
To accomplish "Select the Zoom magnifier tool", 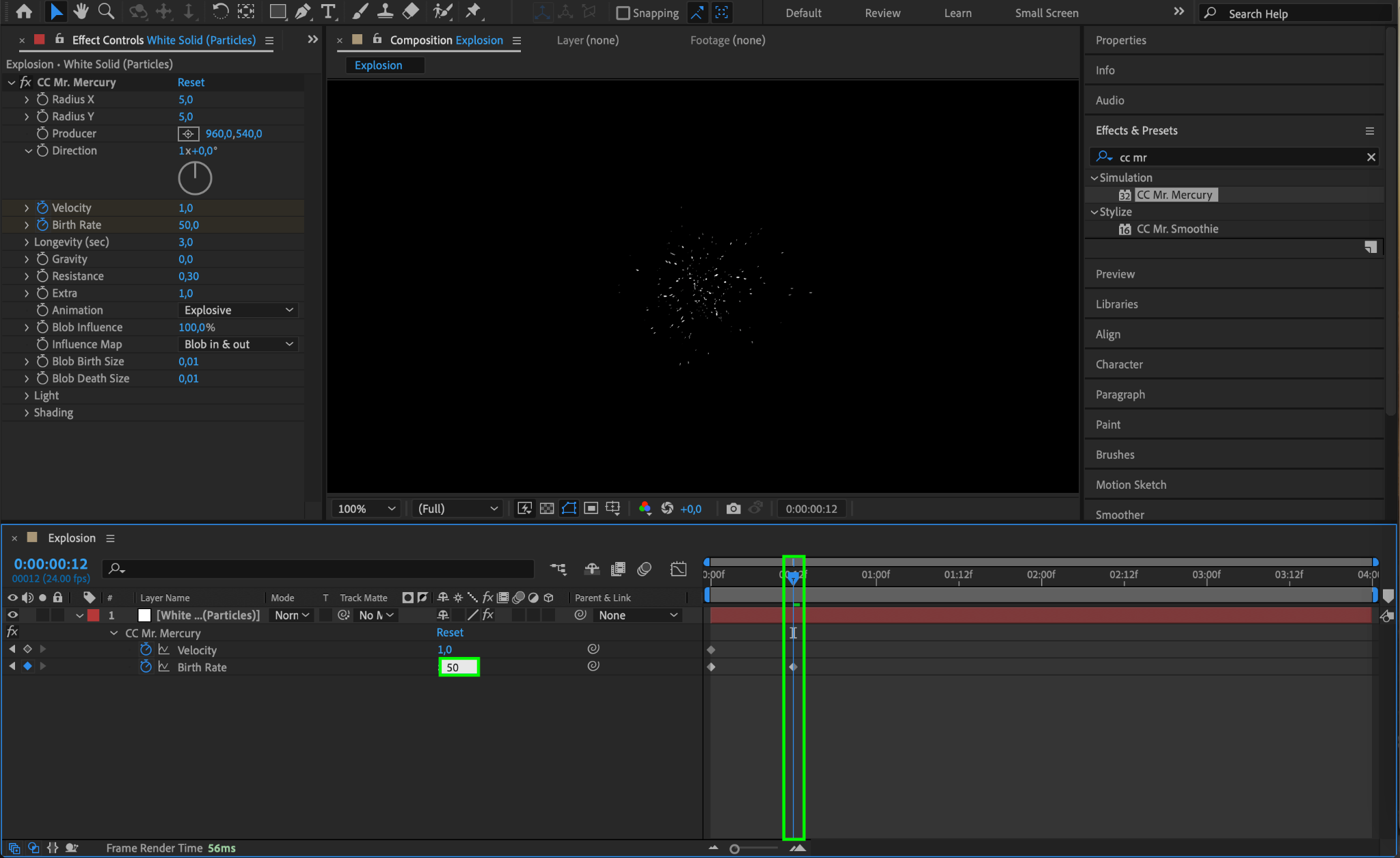I will point(106,12).
